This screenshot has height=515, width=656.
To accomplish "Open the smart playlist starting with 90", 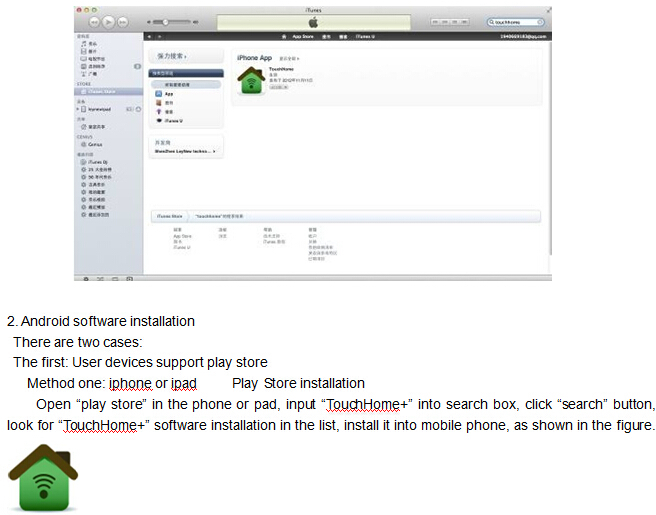I will pos(96,177).
